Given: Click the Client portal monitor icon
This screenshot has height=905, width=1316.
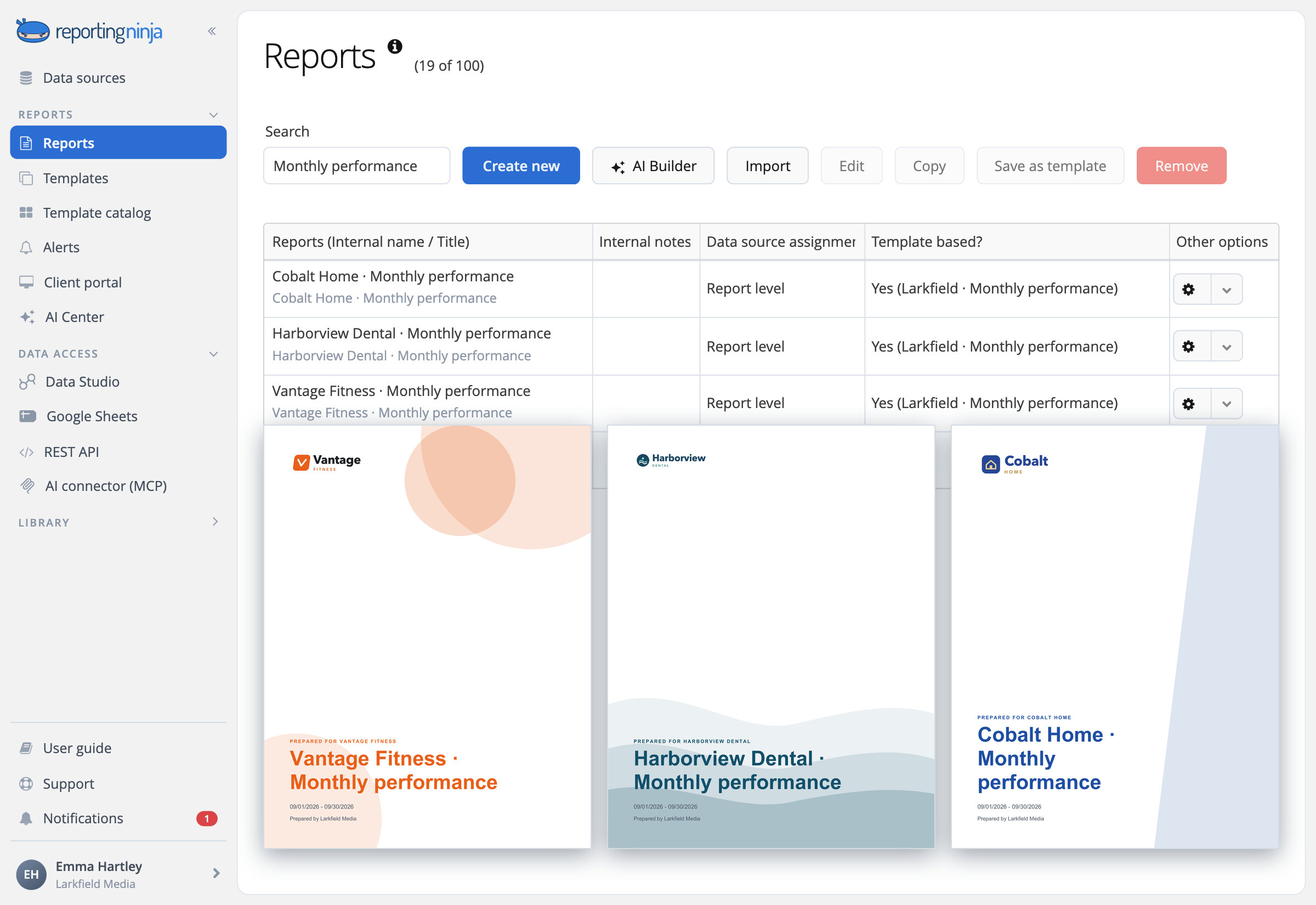Looking at the screenshot, I should 26,282.
